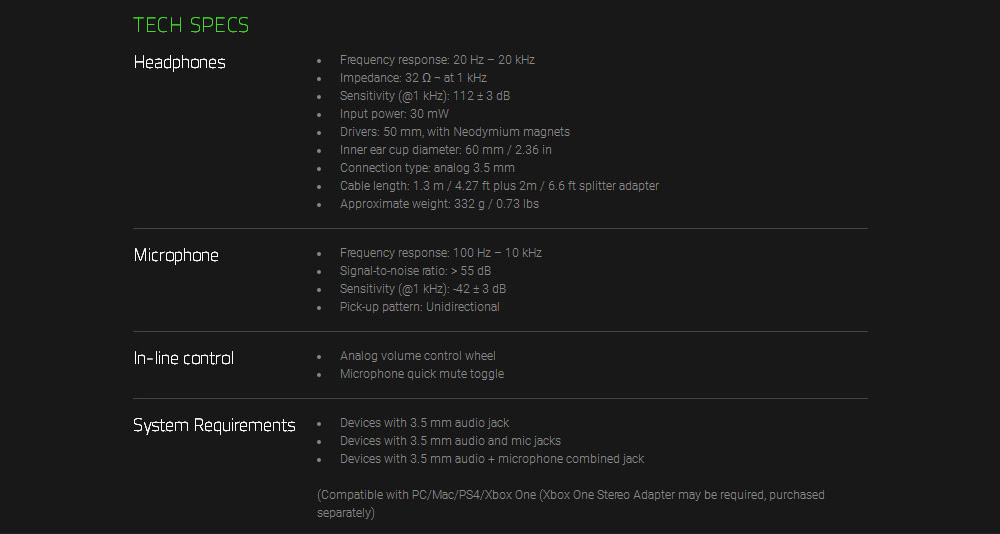The width and height of the screenshot is (1000, 534).
Task: Click Devices with 3.5 mm audio jack line
Action: click(x=424, y=423)
